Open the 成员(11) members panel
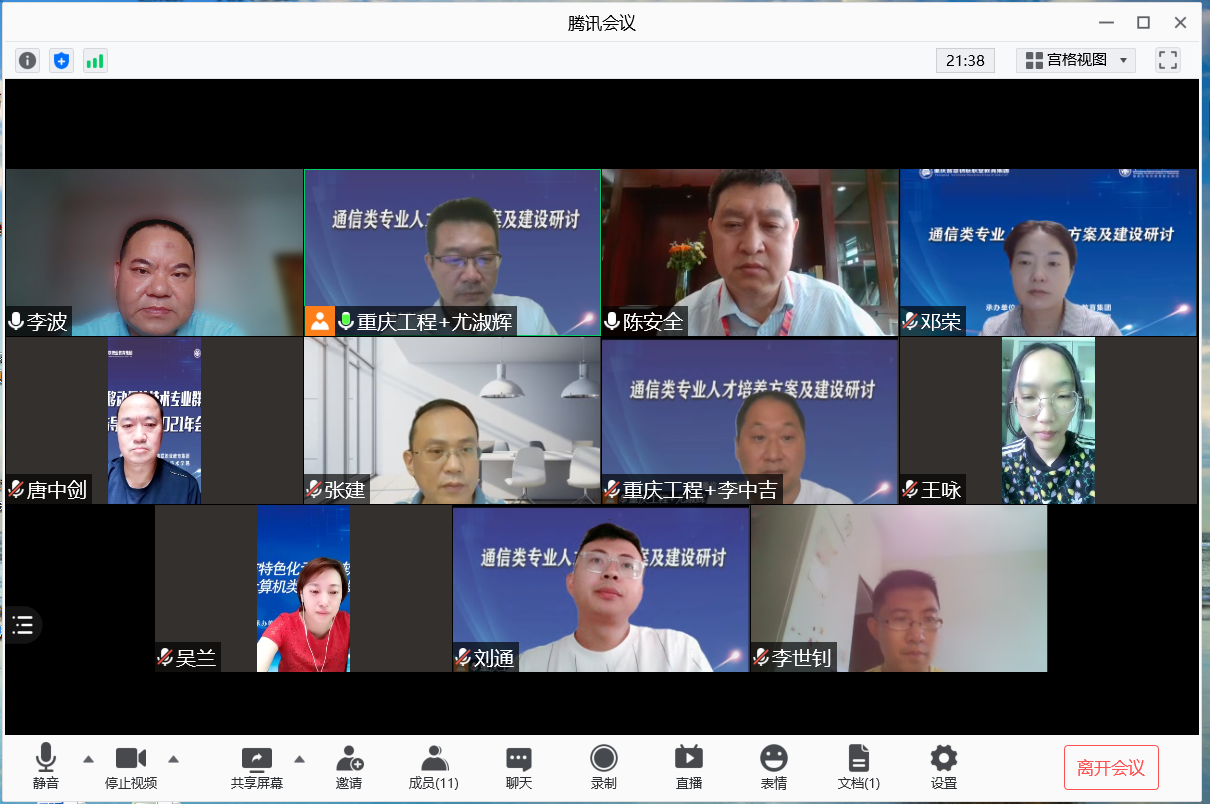The width and height of the screenshot is (1210, 804). (434, 767)
